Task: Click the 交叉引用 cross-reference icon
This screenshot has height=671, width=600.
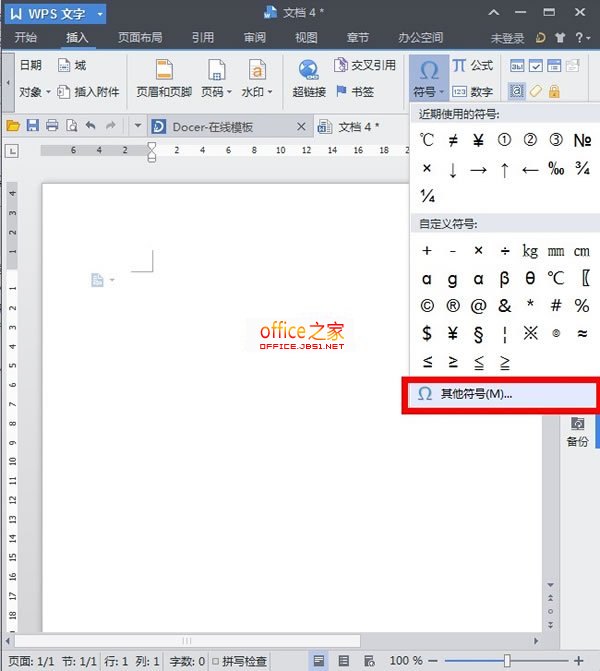Action: [365, 65]
